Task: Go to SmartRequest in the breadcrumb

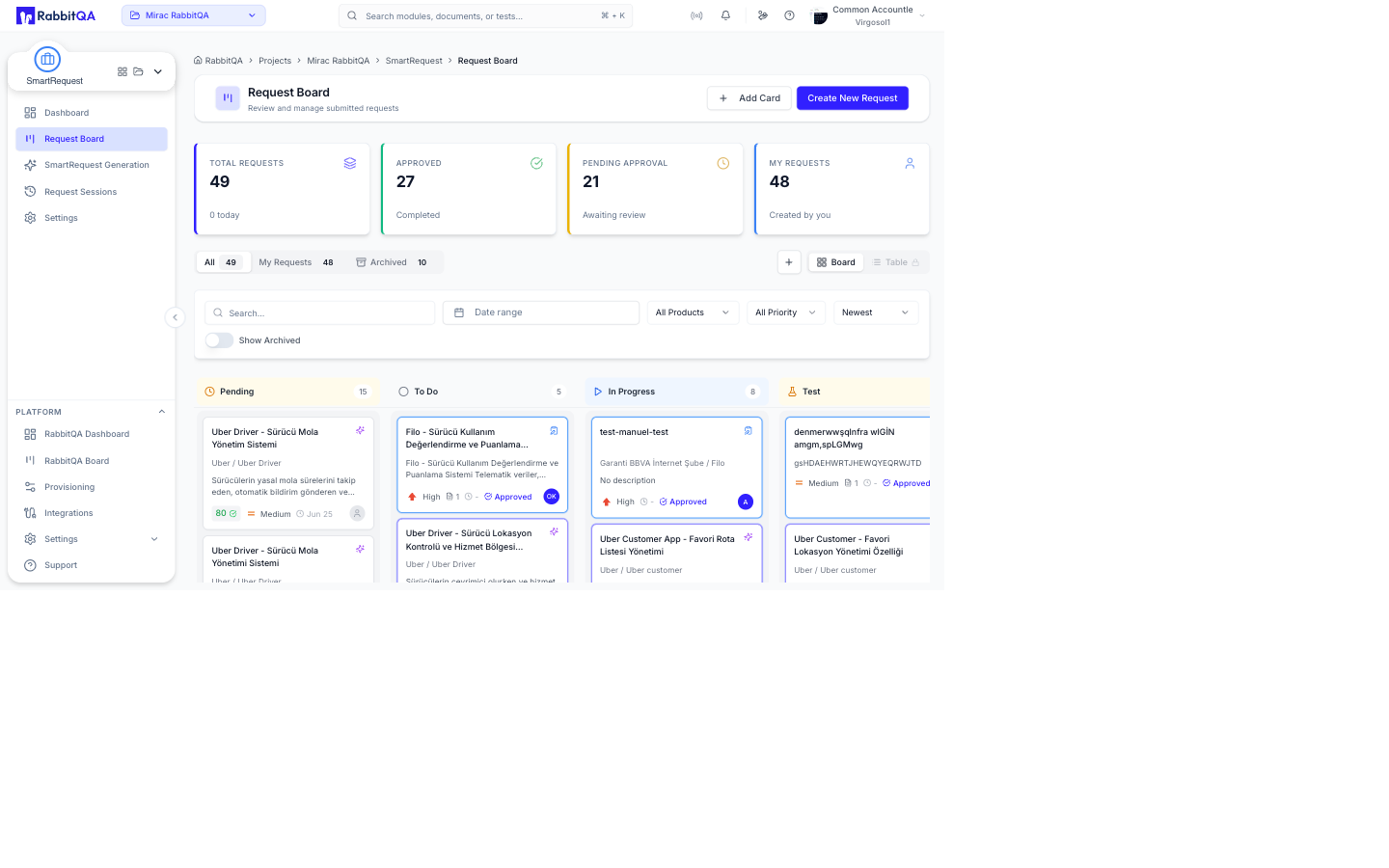Action: click(414, 61)
